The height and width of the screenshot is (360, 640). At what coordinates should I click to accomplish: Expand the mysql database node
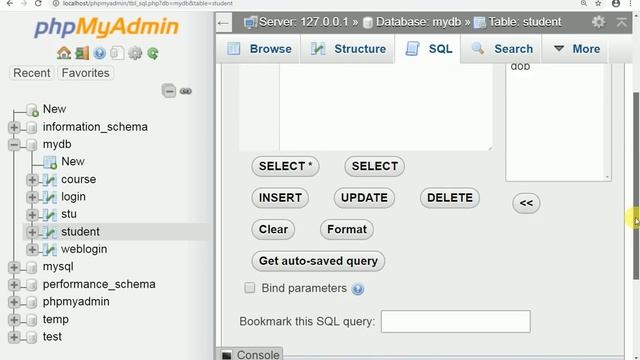tap(14, 267)
